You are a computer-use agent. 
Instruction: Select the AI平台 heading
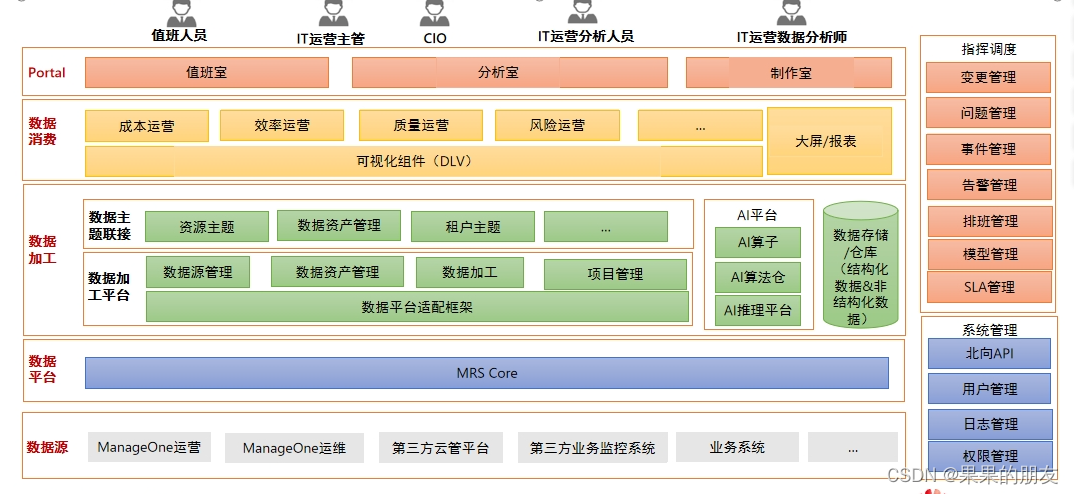758,214
